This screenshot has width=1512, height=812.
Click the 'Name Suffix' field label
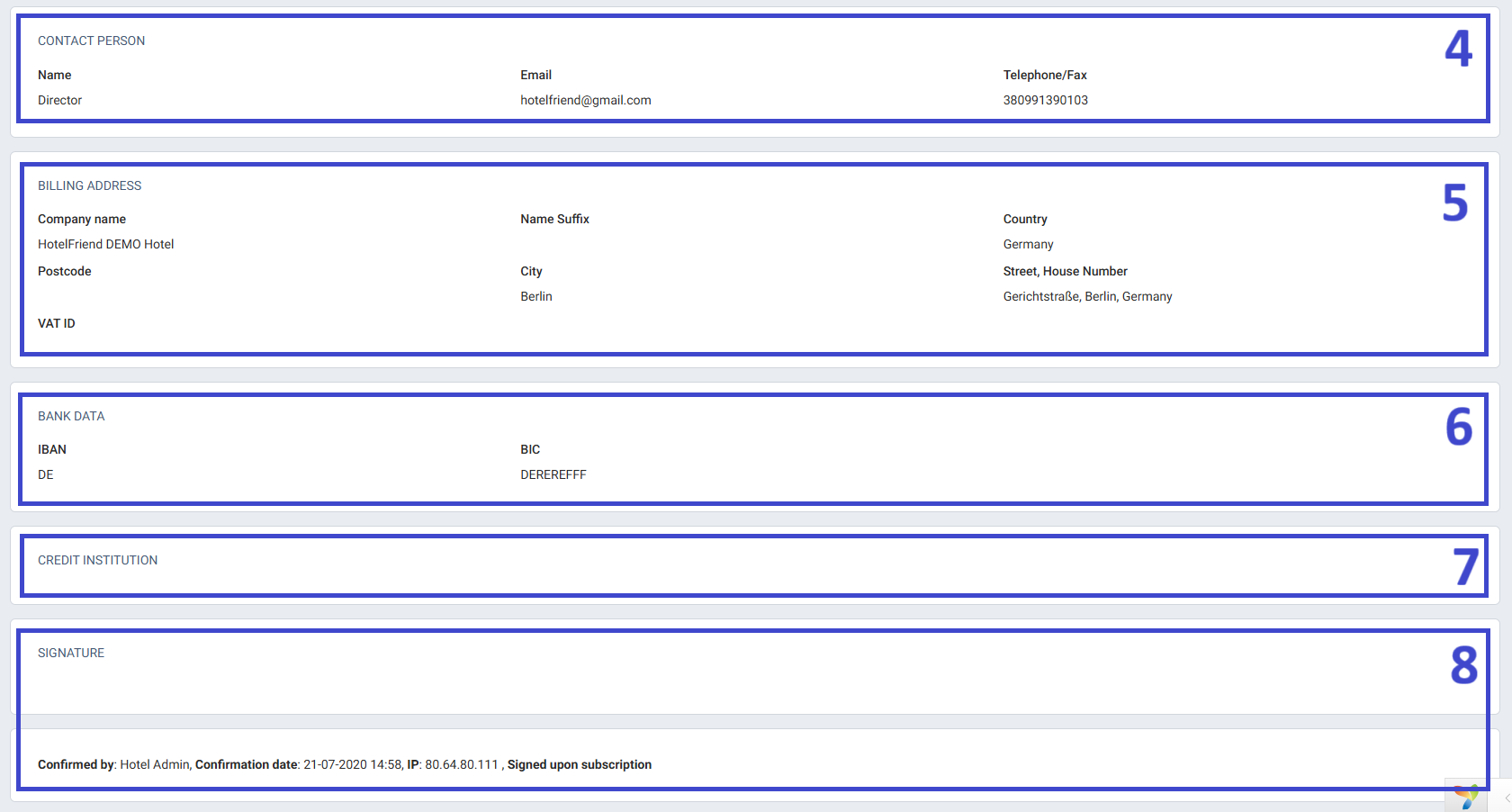(554, 219)
